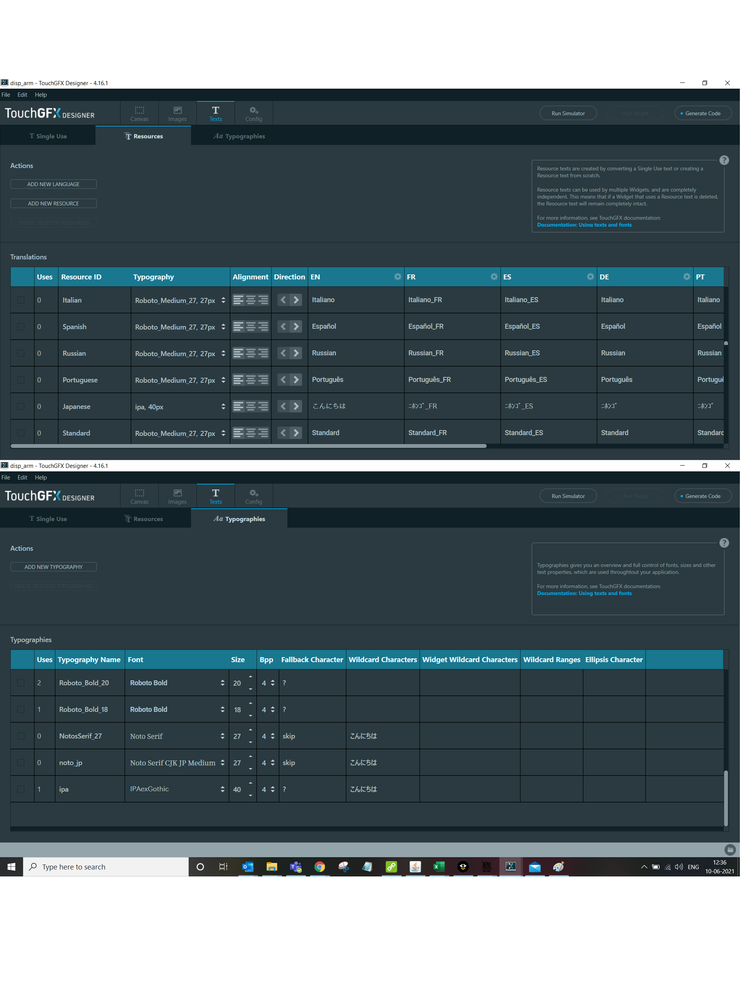
Task: Open Config view in the Typographies window
Action: (253, 496)
